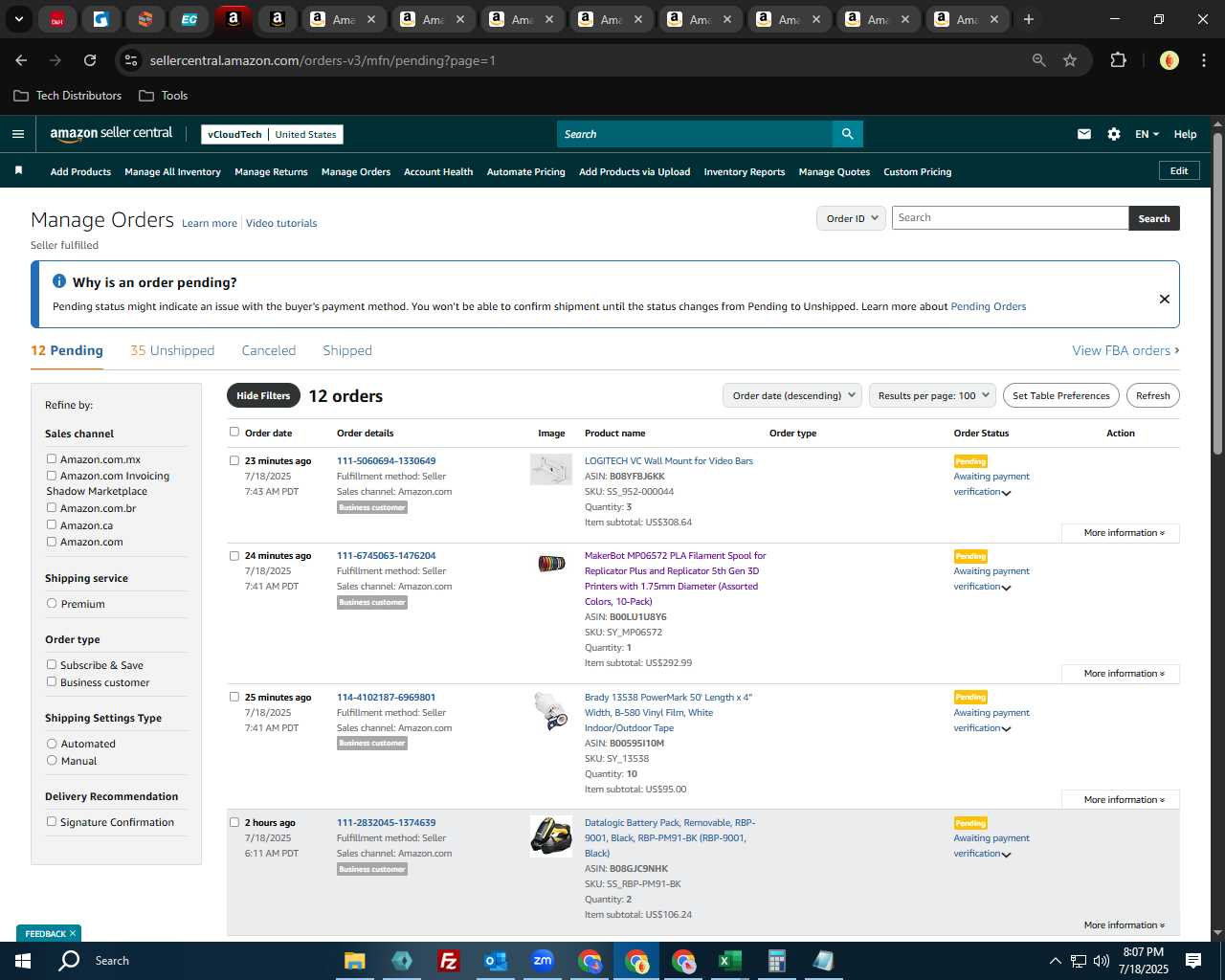The width and height of the screenshot is (1225, 980).
Task: Check the Signature Confirmation filter
Action: [x=52, y=821]
